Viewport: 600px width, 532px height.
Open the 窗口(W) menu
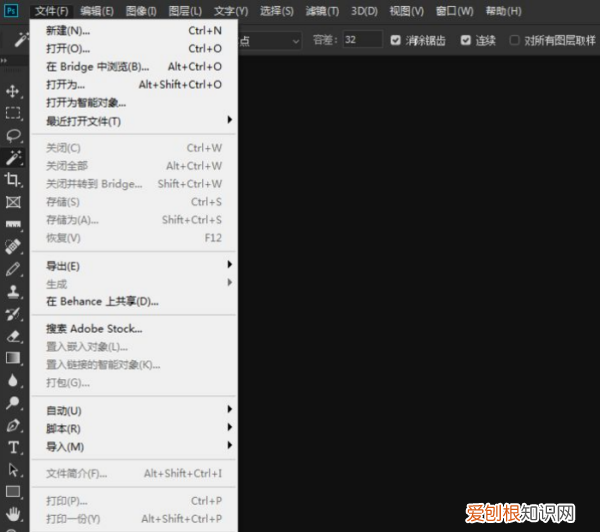point(455,11)
